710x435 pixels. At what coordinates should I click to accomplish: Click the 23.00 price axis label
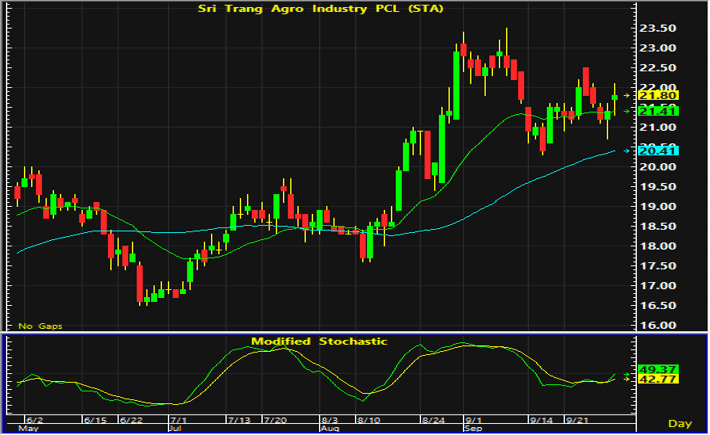[657, 48]
